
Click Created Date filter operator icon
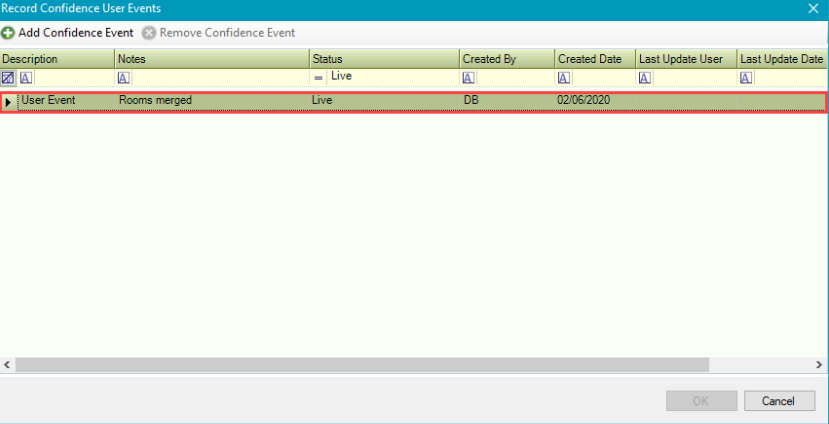(564, 77)
